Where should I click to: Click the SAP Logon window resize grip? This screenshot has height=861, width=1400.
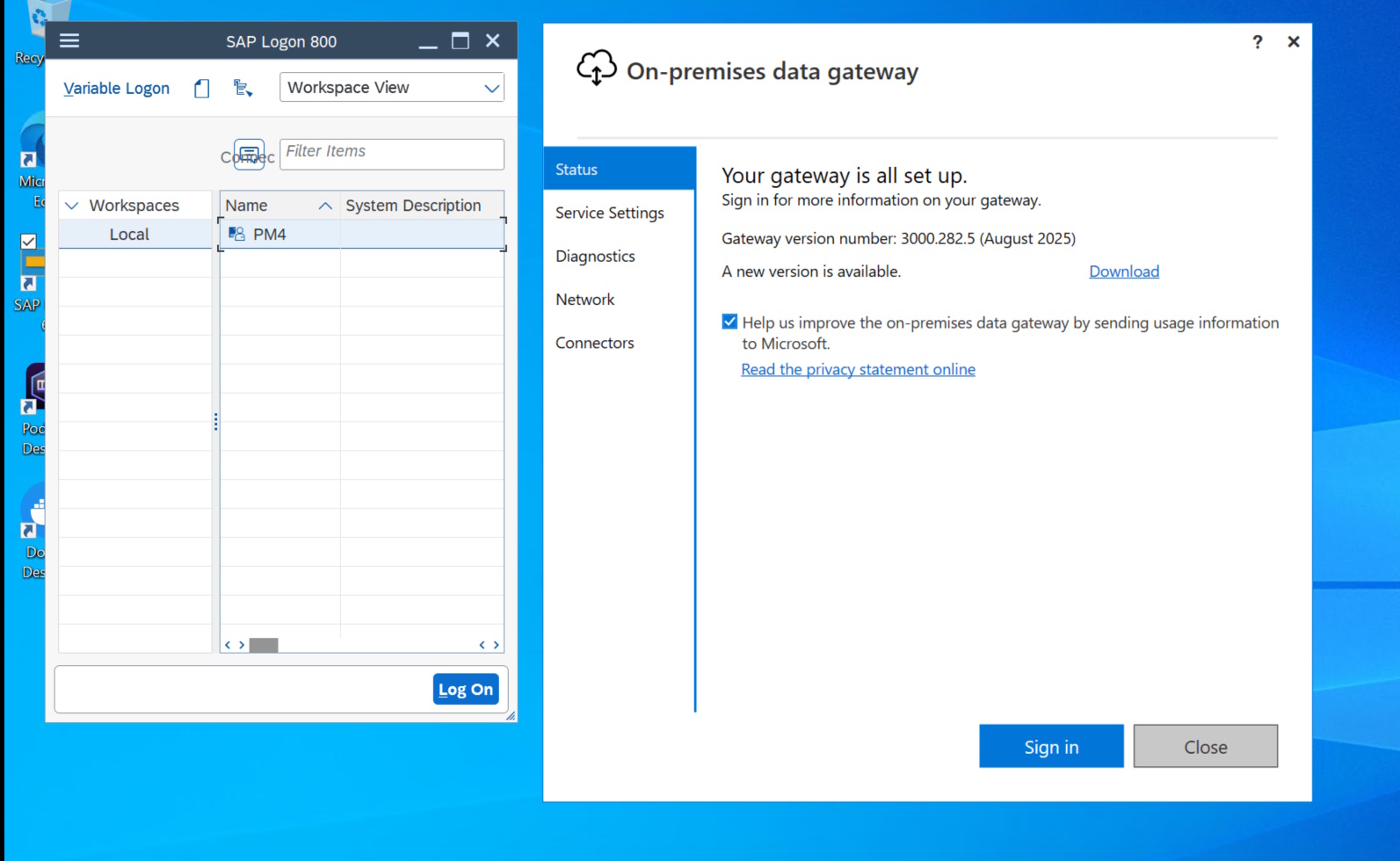pos(511,716)
